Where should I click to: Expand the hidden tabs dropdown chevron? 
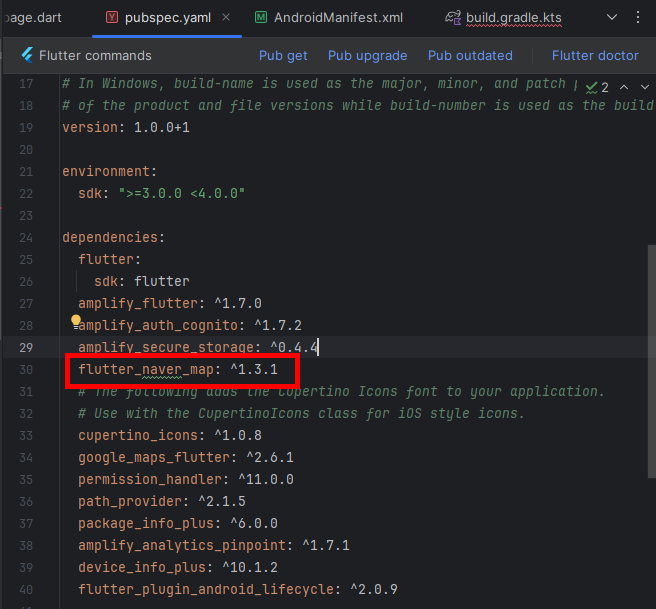pos(612,17)
